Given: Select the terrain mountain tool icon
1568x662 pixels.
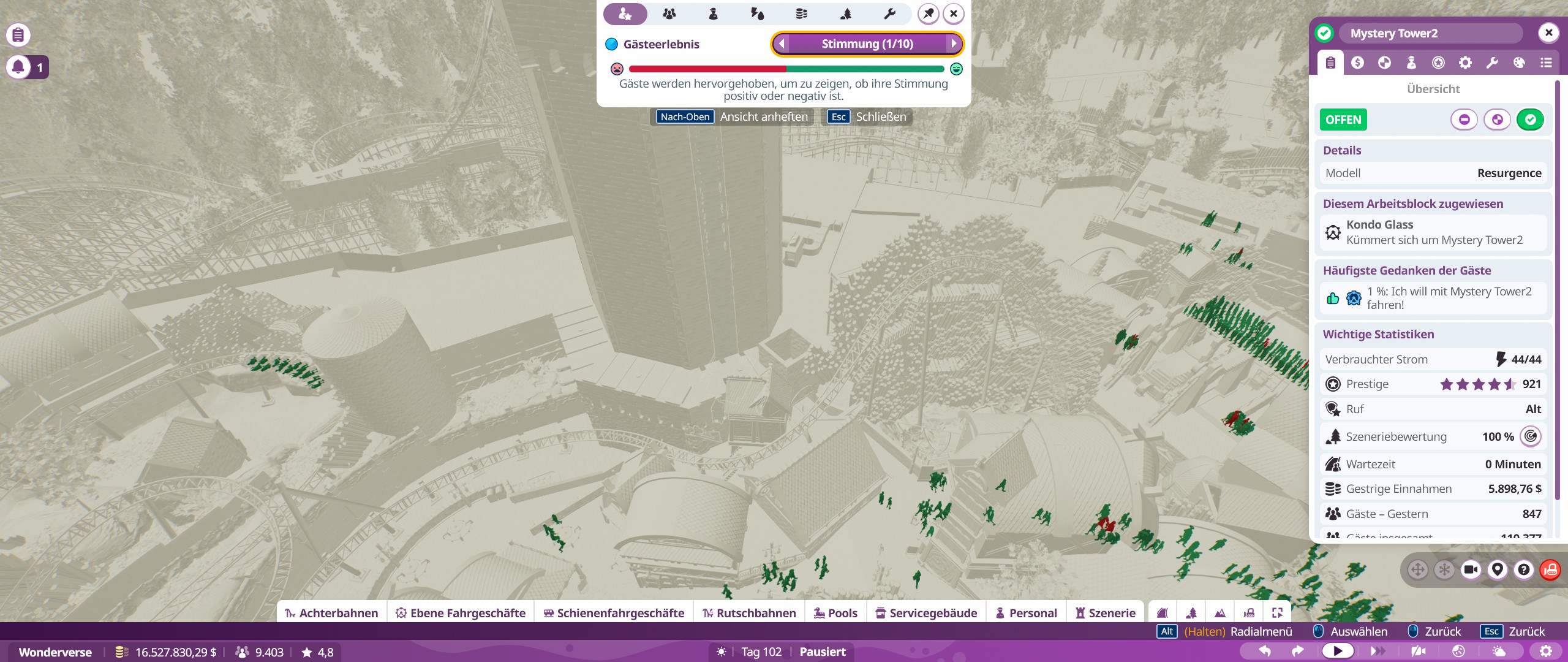Looking at the screenshot, I should [x=1220, y=613].
